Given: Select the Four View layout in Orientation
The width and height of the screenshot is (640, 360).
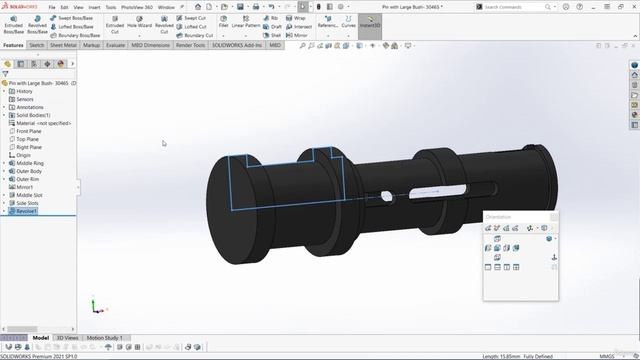Looking at the screenshot, I should (516, 267).
